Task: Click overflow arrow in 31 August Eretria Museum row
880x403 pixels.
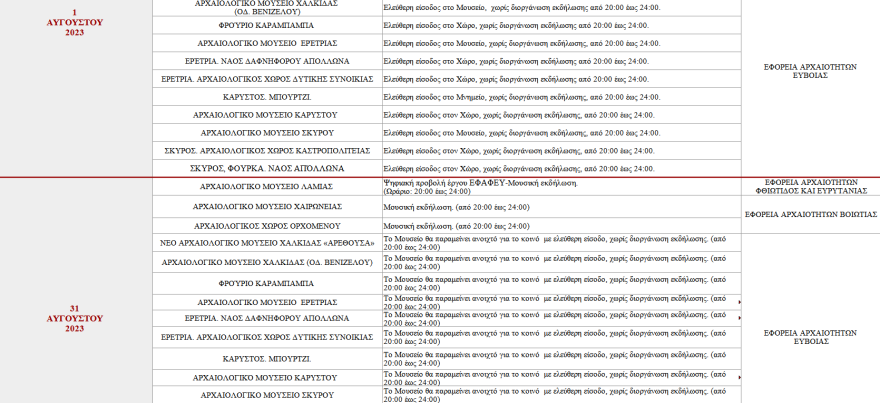Action: (x=739, y=302)
